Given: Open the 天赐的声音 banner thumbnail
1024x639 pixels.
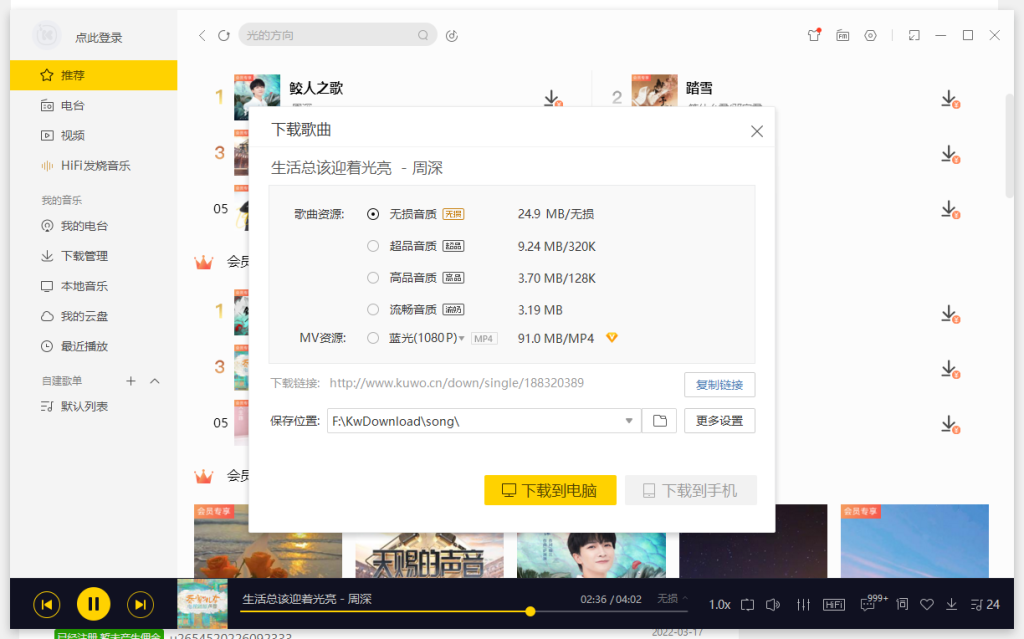Looking at the screenshot, I should [429, 555].
